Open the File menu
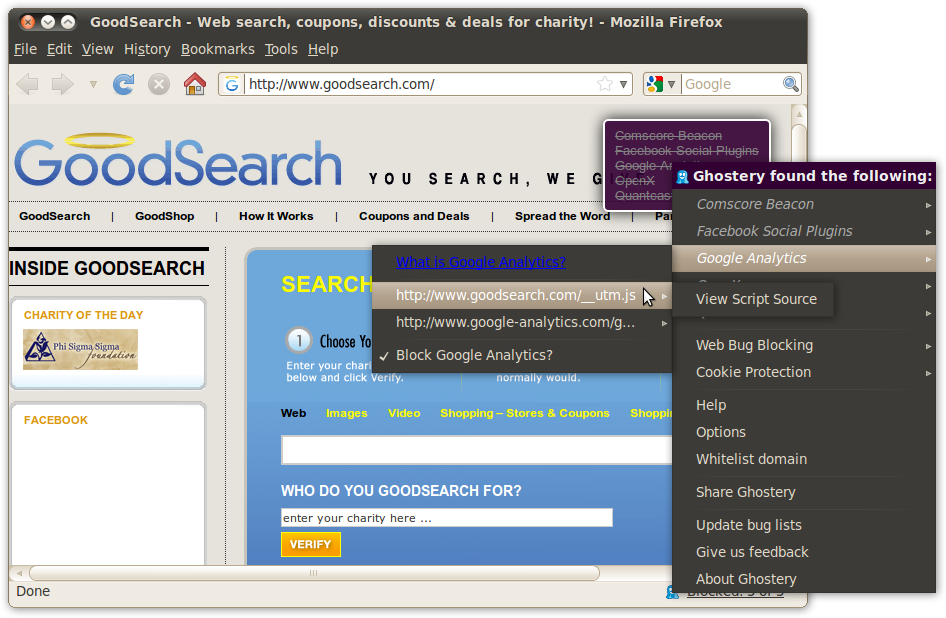The image size is (946, 618). [x=25, y=49]
